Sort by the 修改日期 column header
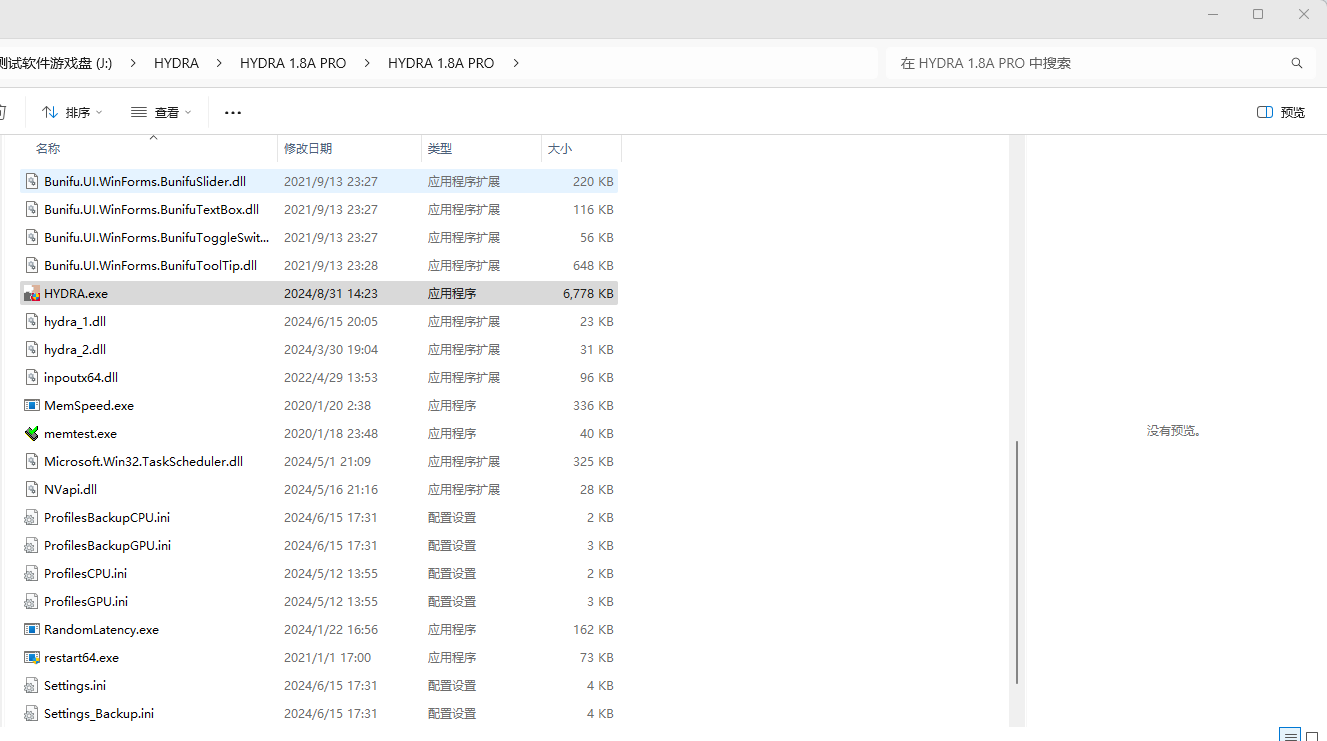1327x741 pixels. [x=308, y=148]
